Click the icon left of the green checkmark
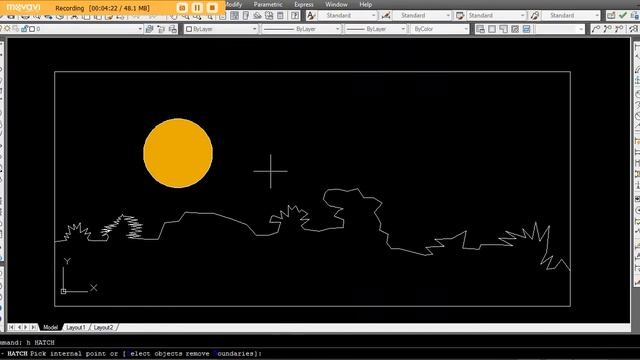Viewport: 640px width, 360px height. pos(611,16)
